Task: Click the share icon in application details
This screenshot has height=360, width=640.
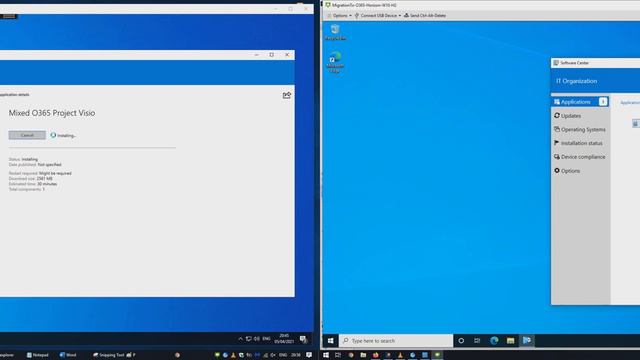Action: click(287, 96)
